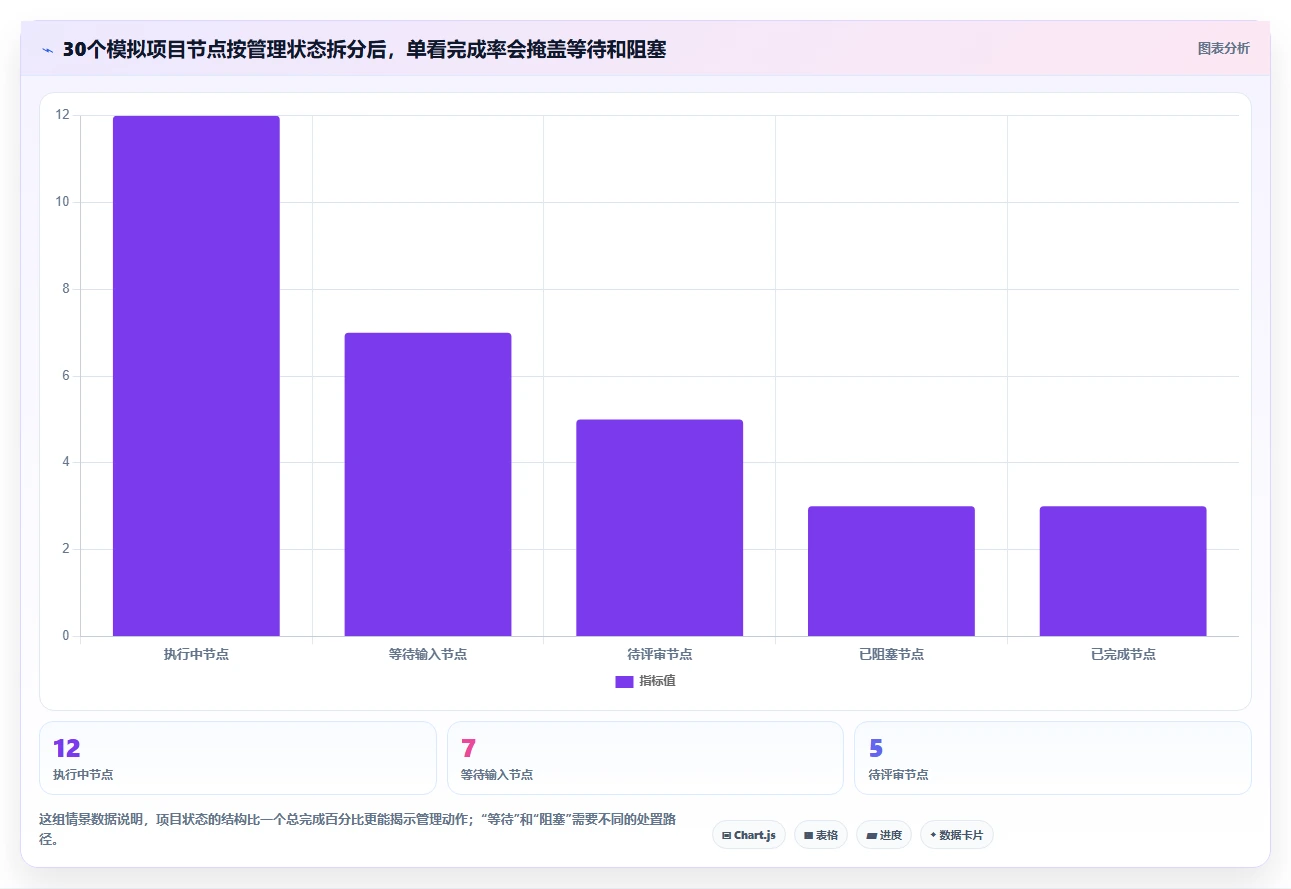Open the 表格 tag chip
Image resolution: width=1291 pixels, height=889 pixels.
coord(821,835)
